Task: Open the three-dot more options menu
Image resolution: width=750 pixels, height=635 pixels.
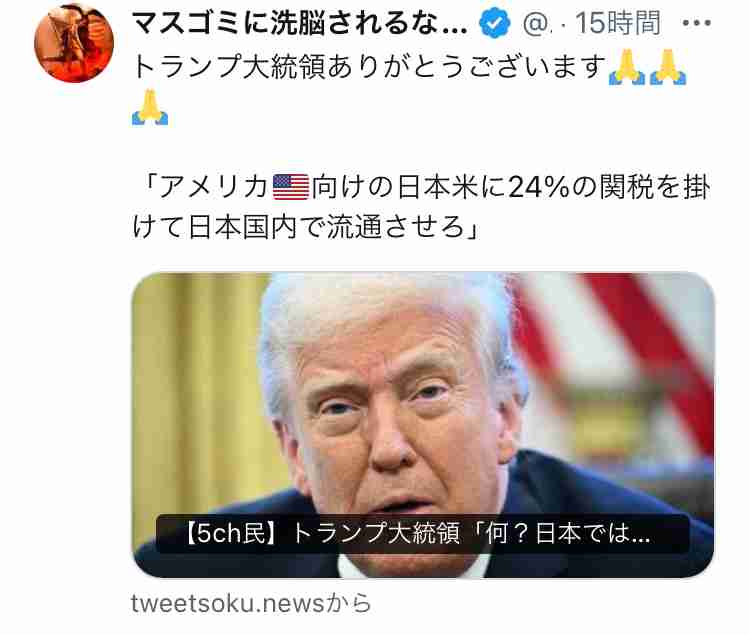Action: (696, 22)
